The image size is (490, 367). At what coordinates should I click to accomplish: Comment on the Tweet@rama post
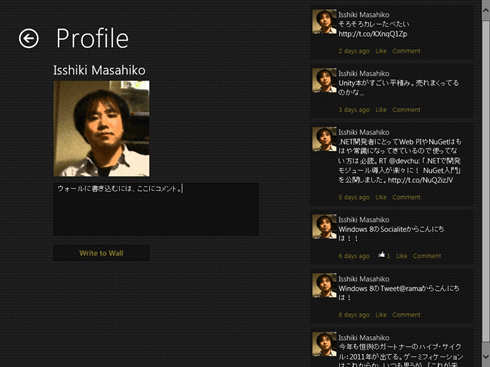(x=406, y=315)
